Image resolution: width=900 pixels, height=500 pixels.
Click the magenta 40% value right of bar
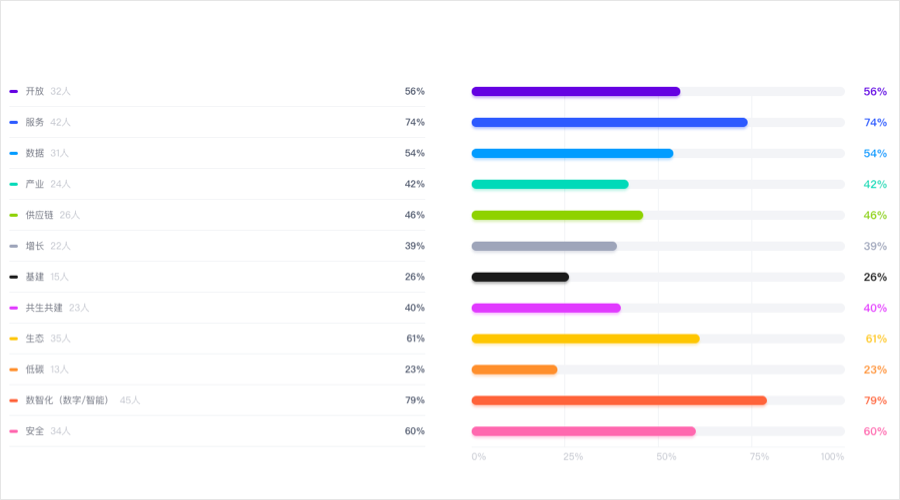click(875, 308)
